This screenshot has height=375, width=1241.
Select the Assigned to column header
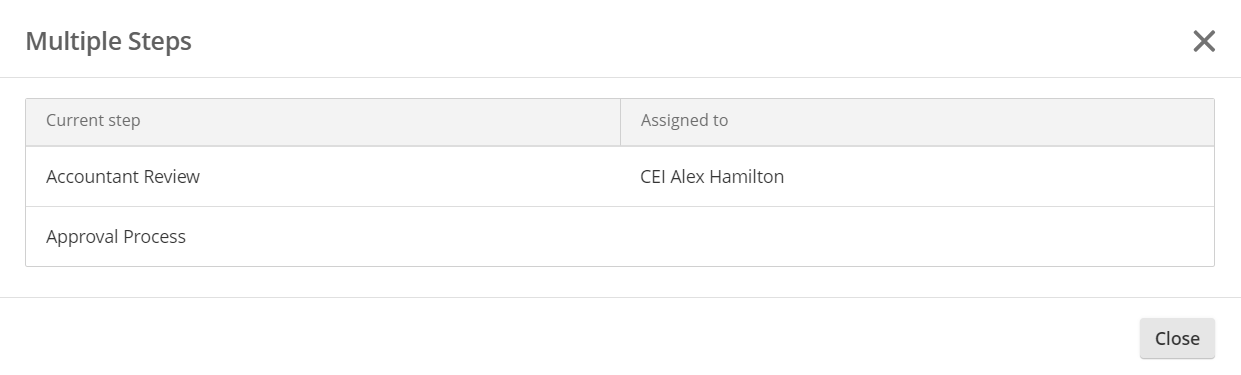(917, 121)
